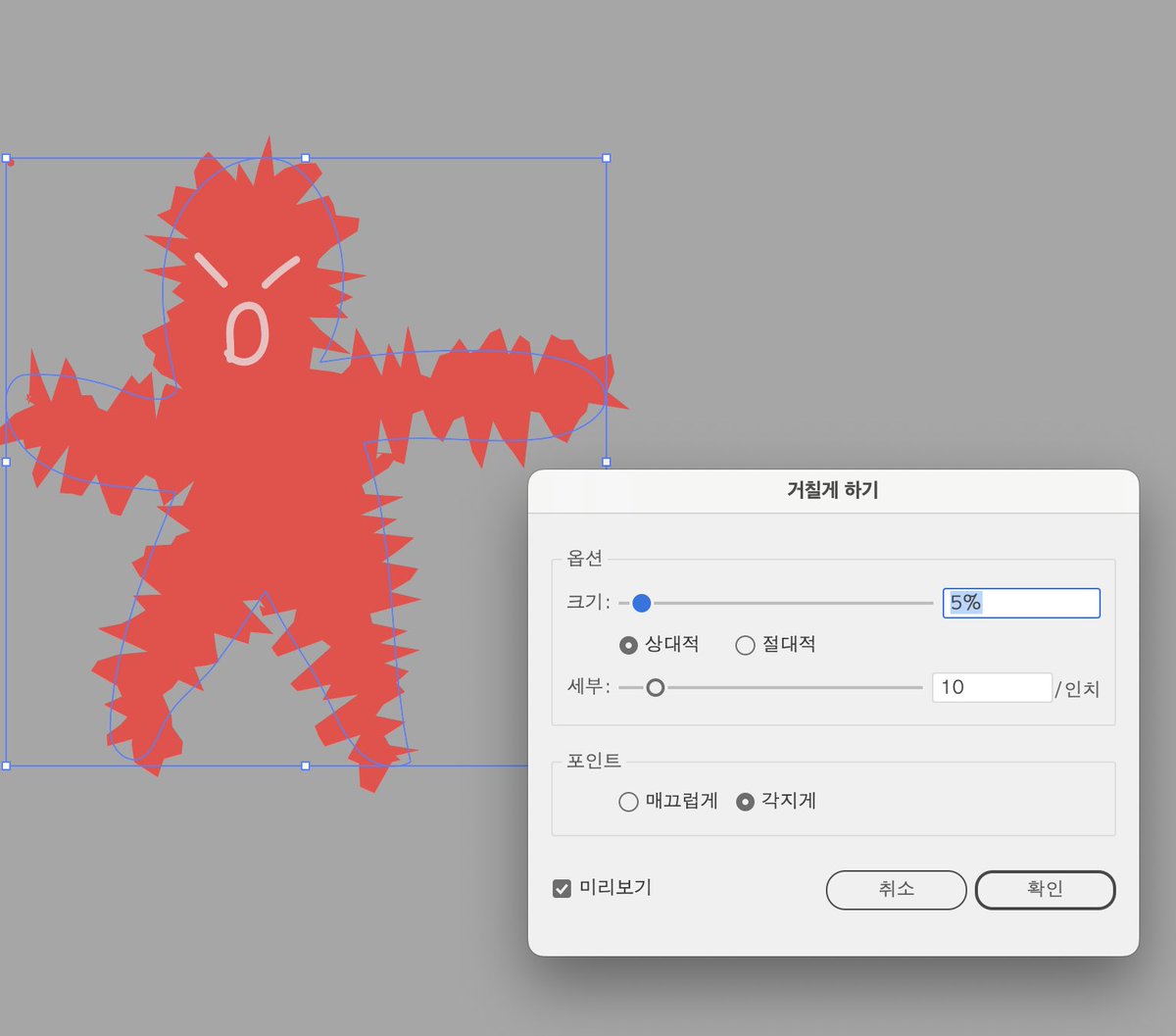Toggle the 미리보기 preview checkbox

(x=562, y=889)
